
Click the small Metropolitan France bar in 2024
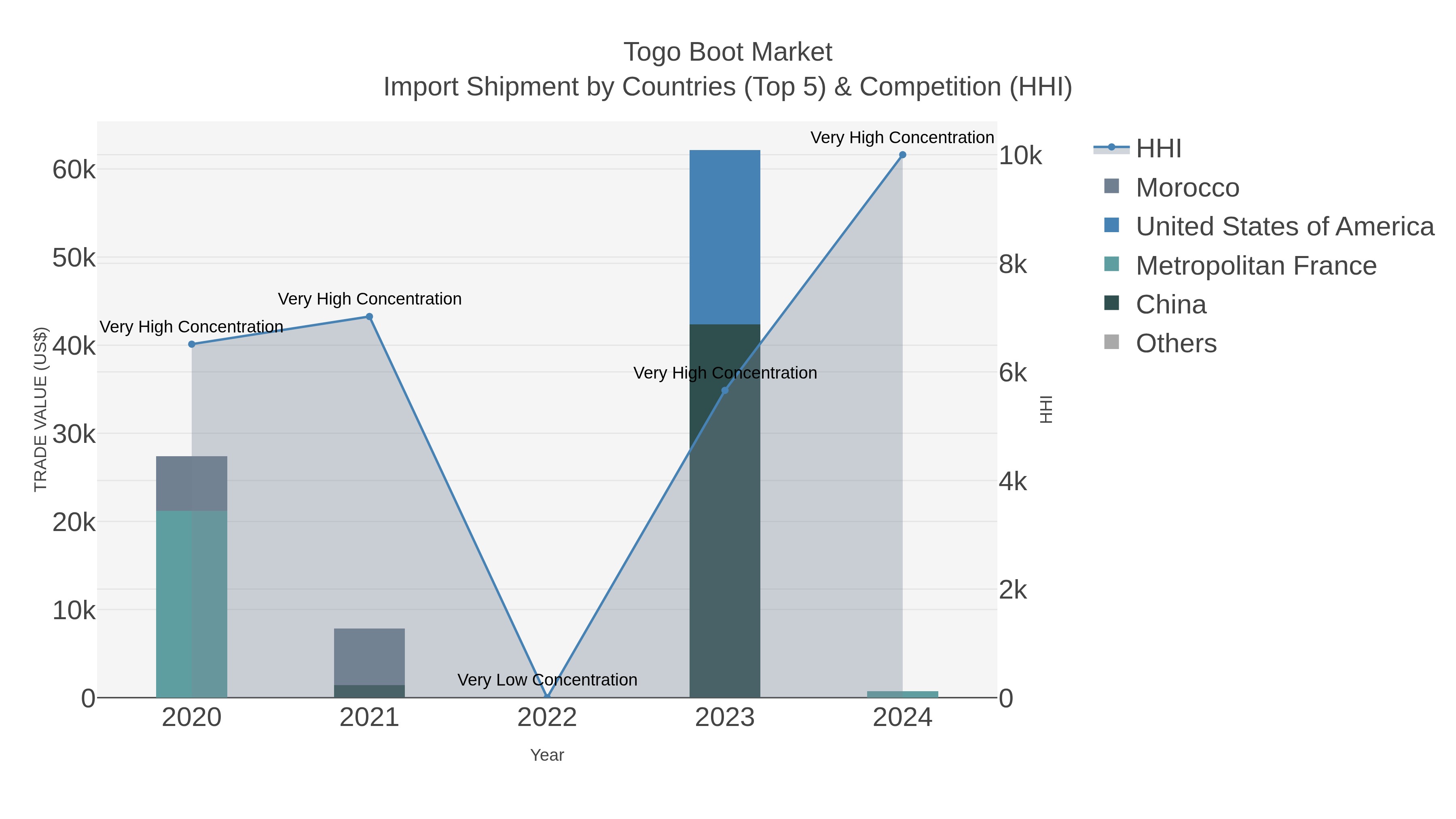[903, 694]
